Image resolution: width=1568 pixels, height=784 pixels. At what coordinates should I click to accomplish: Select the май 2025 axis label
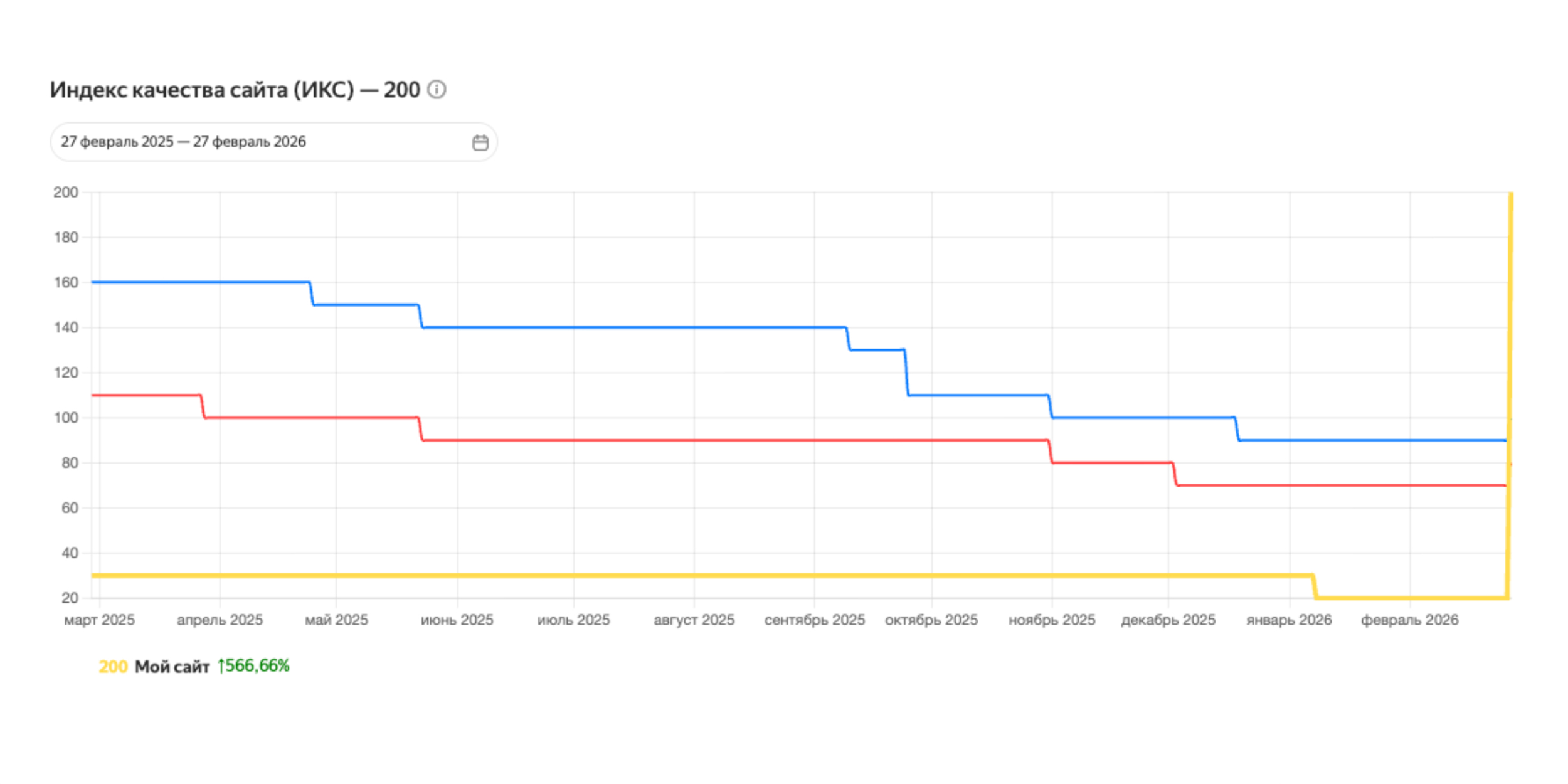336,620
